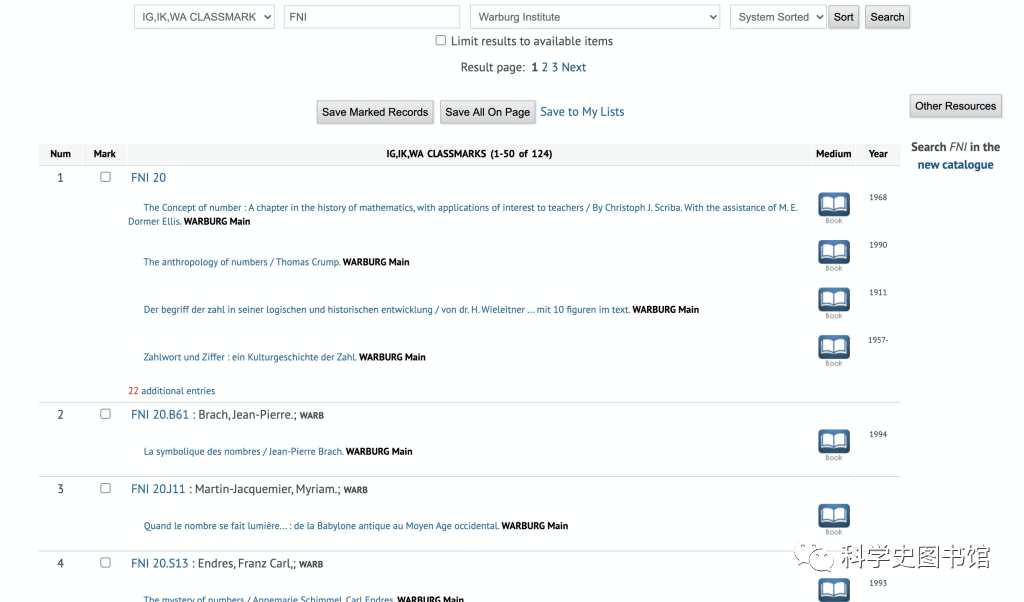Click Save All On Page button
The width and height of the screenshot is (1024, 602).
pyautogui.click(x=487, y=112)
